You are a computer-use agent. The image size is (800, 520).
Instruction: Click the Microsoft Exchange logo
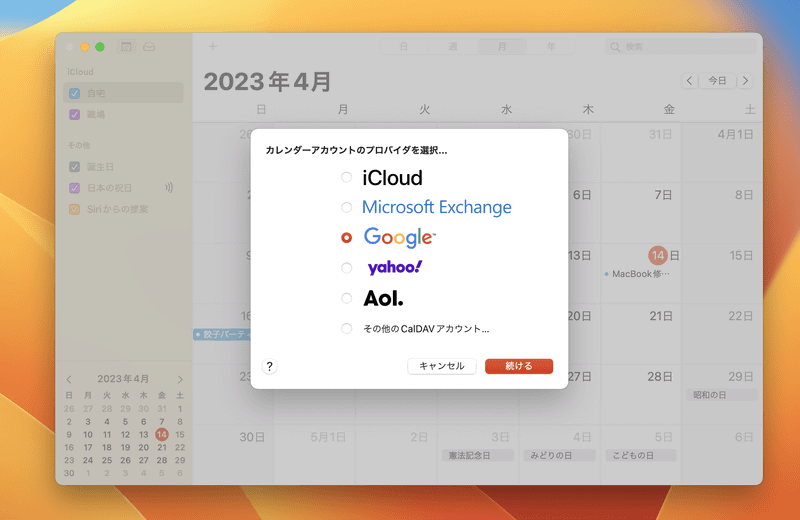[437, 207]
